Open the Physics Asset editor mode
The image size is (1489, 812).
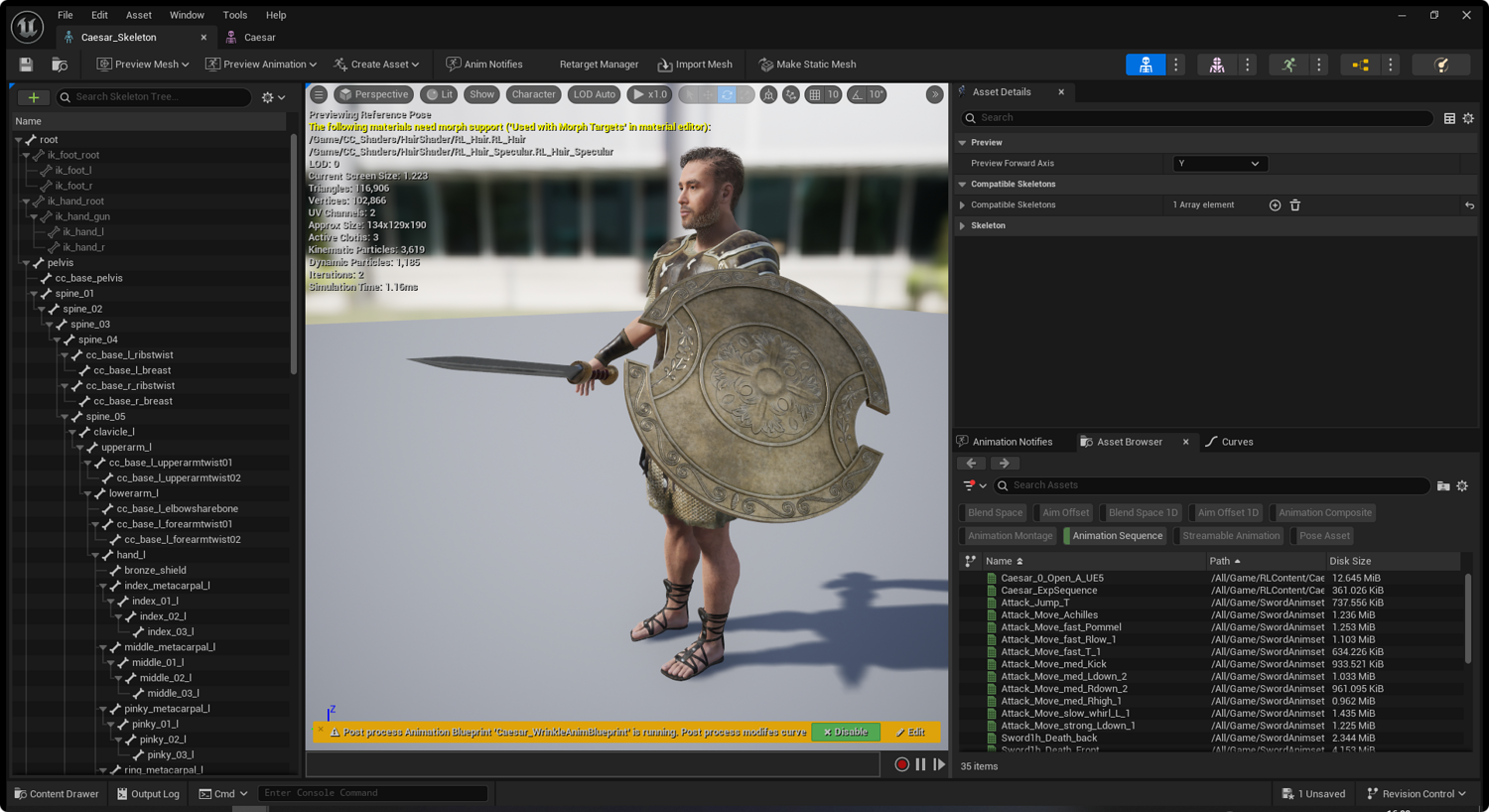click(1441, 65)
